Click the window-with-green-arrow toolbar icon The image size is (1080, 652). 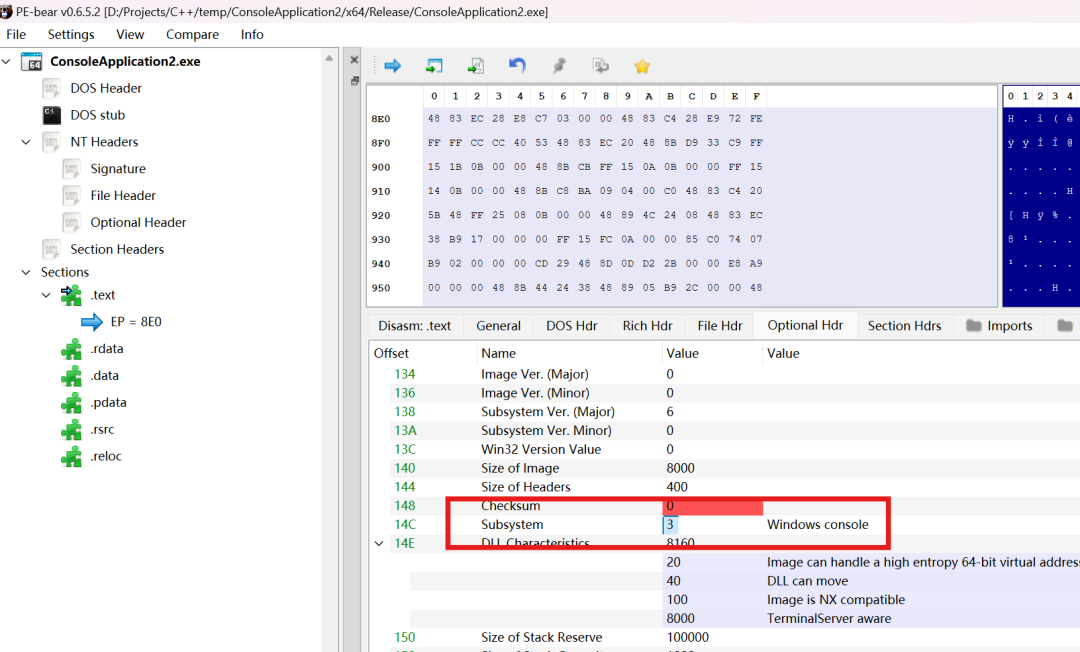pyautogui.click(x=434, y=66)
